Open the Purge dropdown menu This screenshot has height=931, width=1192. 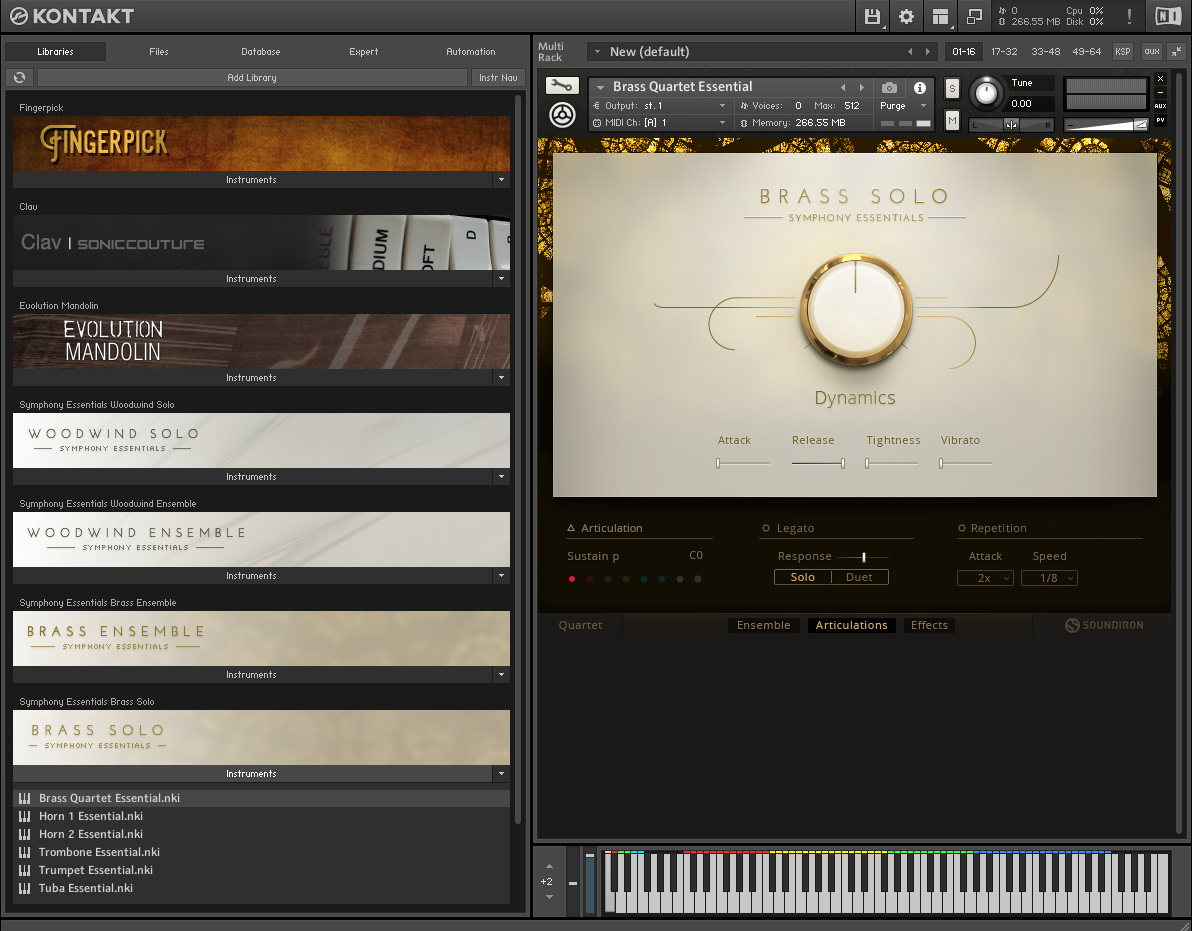click(x=904, y=106)
